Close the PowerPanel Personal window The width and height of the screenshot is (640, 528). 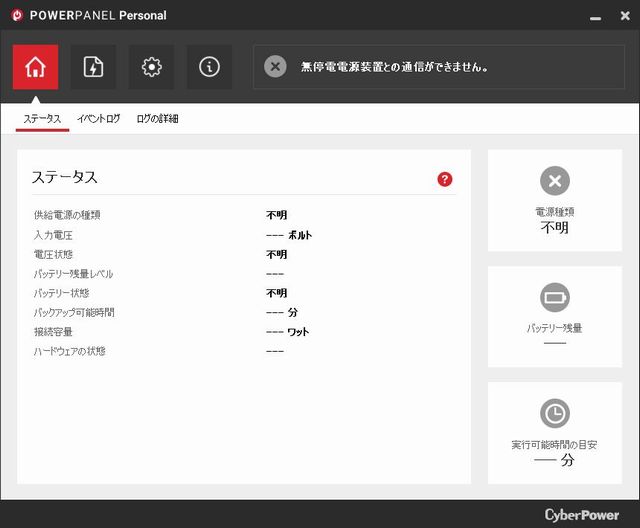[625, 16]
